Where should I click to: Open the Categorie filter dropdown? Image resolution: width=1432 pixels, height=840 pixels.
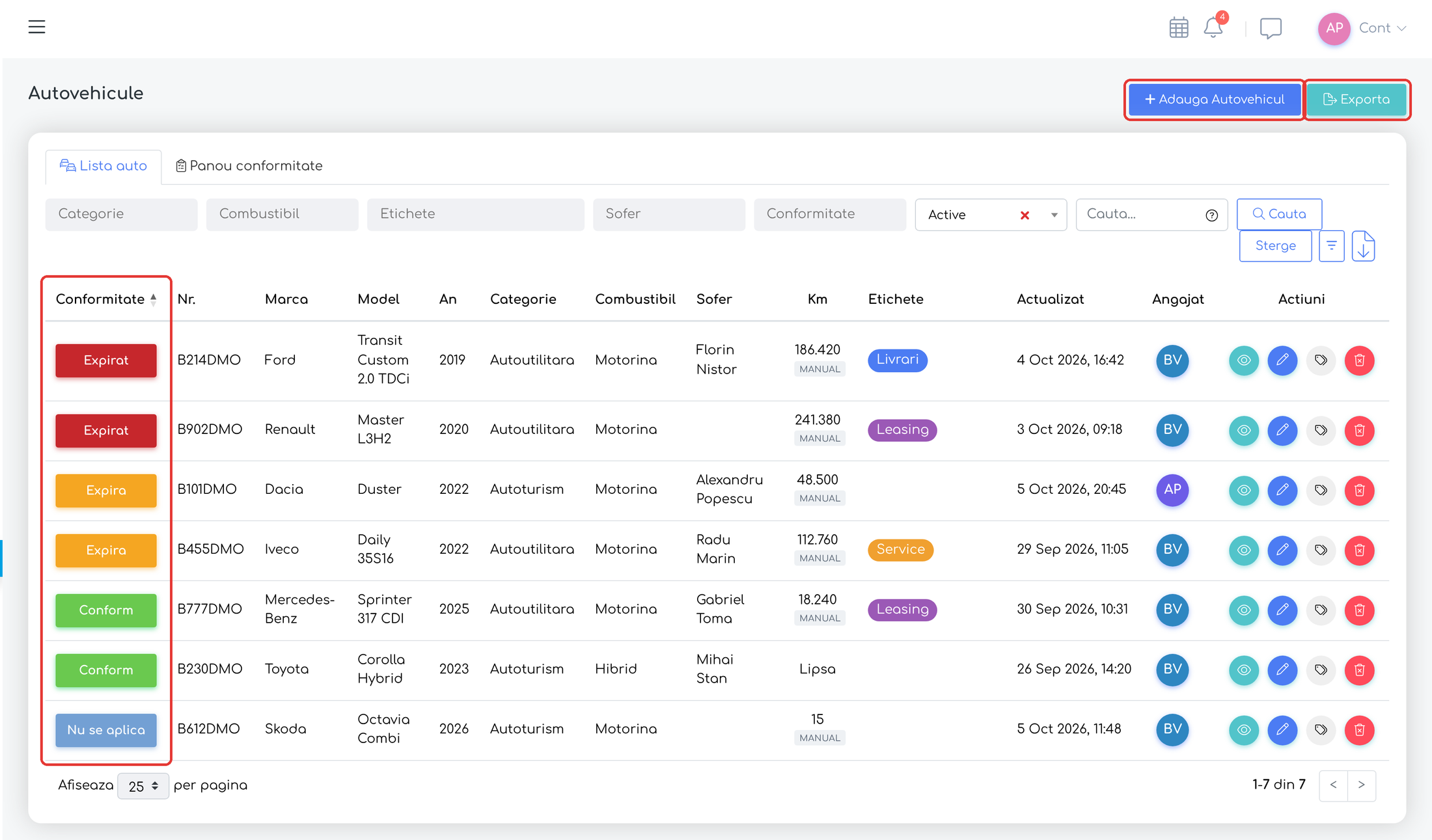pos(121,214)
